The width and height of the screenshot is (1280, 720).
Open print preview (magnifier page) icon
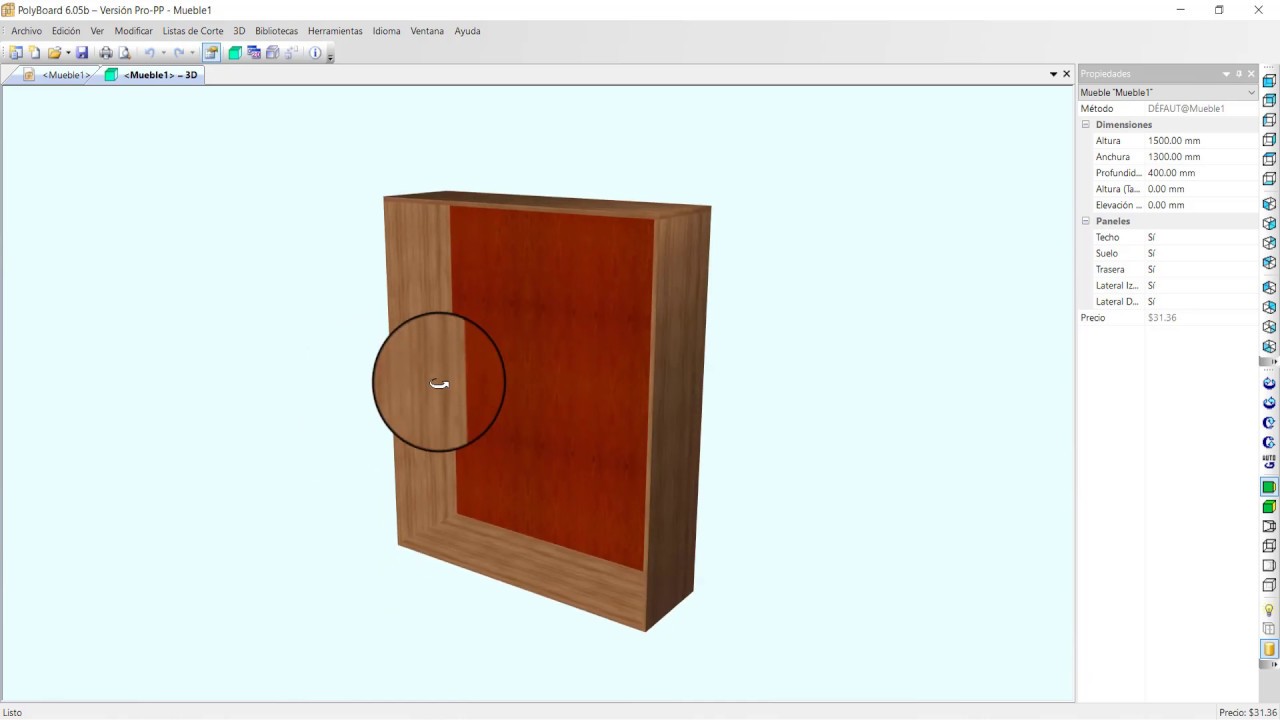(x=124, y=53)
